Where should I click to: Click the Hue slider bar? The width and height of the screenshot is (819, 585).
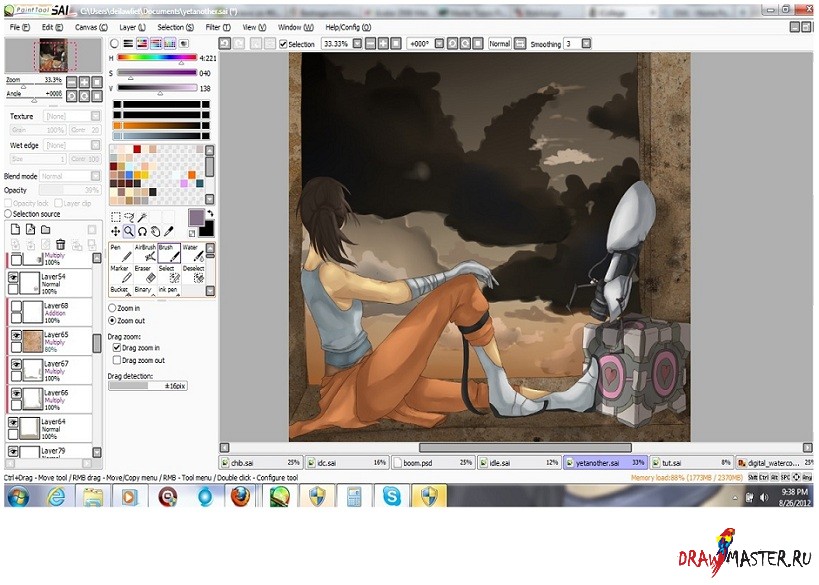click(x=157, y=57)
